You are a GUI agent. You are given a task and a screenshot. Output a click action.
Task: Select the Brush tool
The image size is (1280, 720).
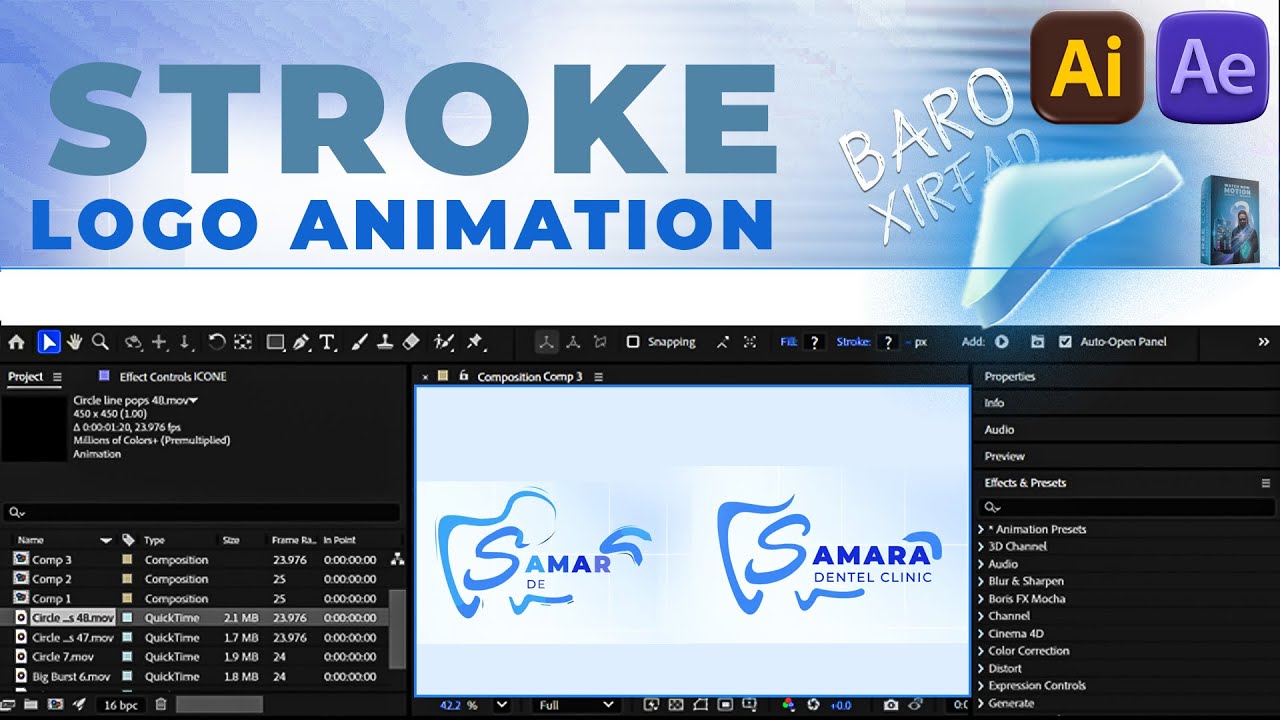tap(360, 342)
